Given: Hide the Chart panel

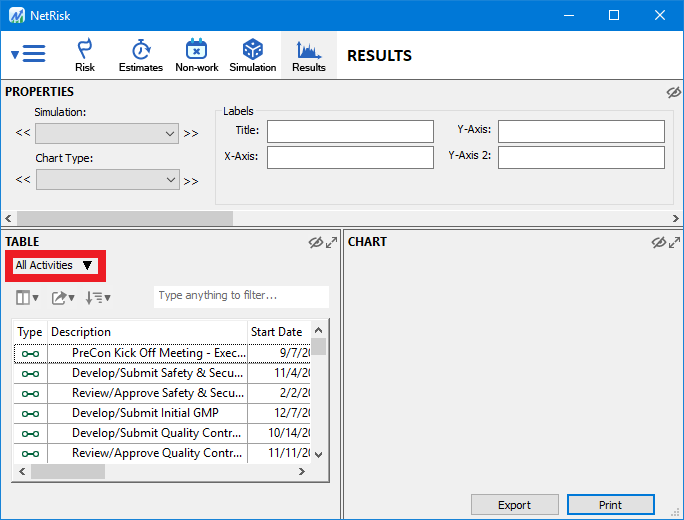Looking at the screenshot, I should [658, 242].
